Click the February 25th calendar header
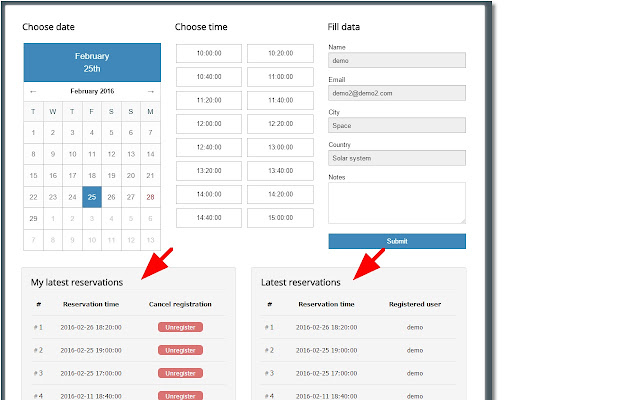 coord(92,62)
